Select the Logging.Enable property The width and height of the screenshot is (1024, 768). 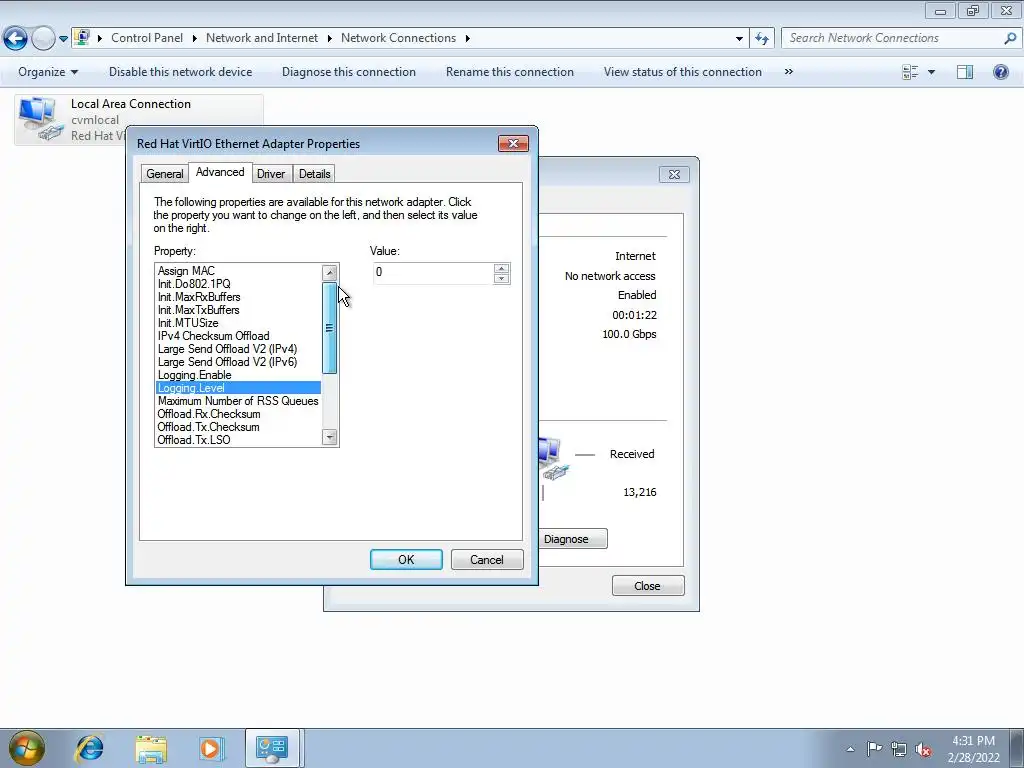238,376
